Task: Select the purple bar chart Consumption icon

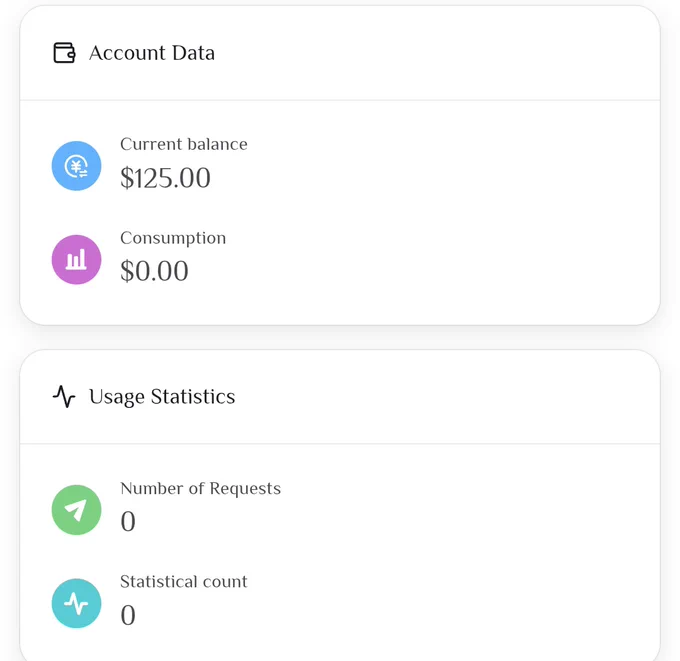Action: [x=76, y=259]
